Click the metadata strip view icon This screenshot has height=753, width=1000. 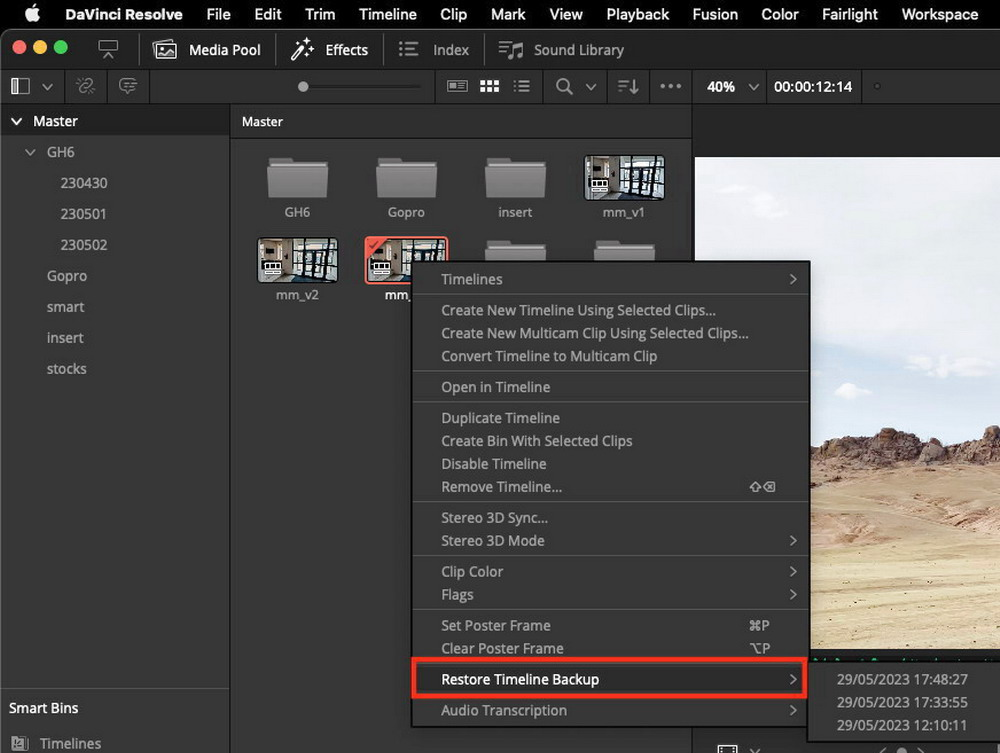(457, 86)
